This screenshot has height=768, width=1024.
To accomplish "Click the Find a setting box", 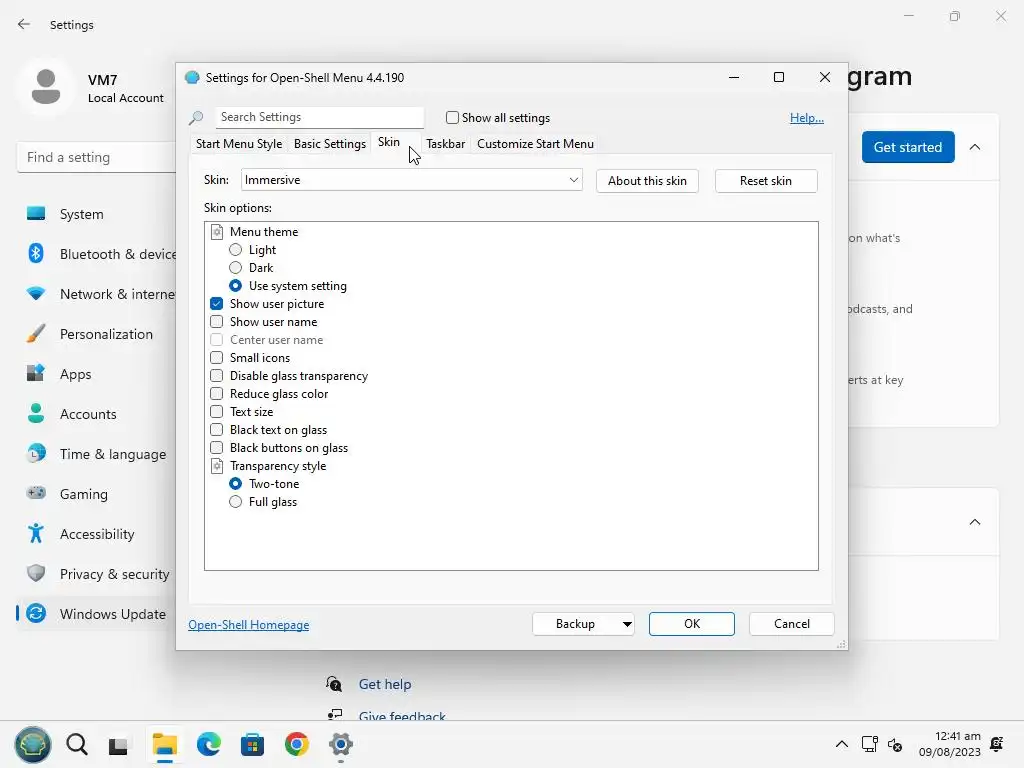I will (x=97, y=157).
